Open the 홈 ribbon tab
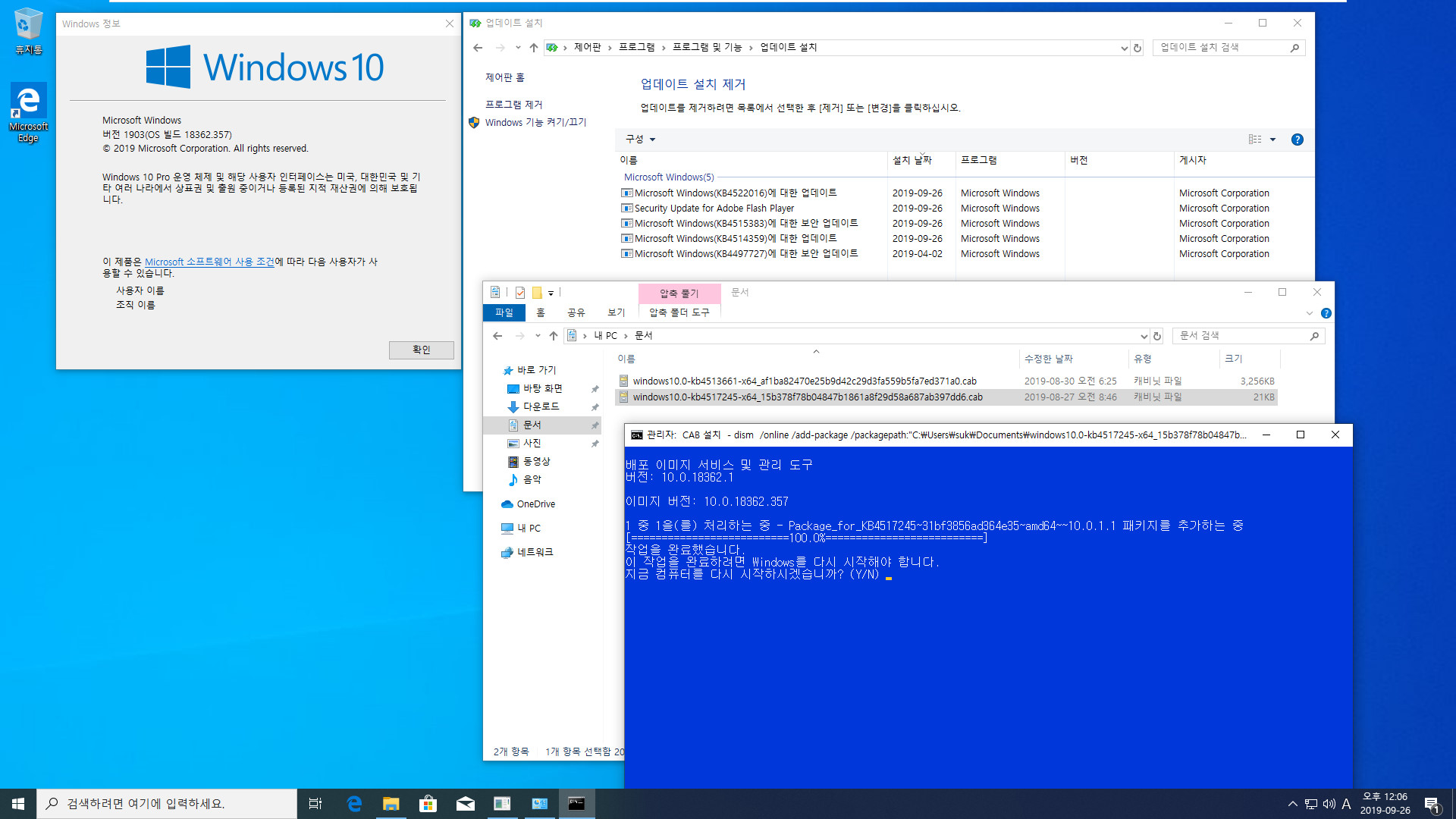 point(541,312)
